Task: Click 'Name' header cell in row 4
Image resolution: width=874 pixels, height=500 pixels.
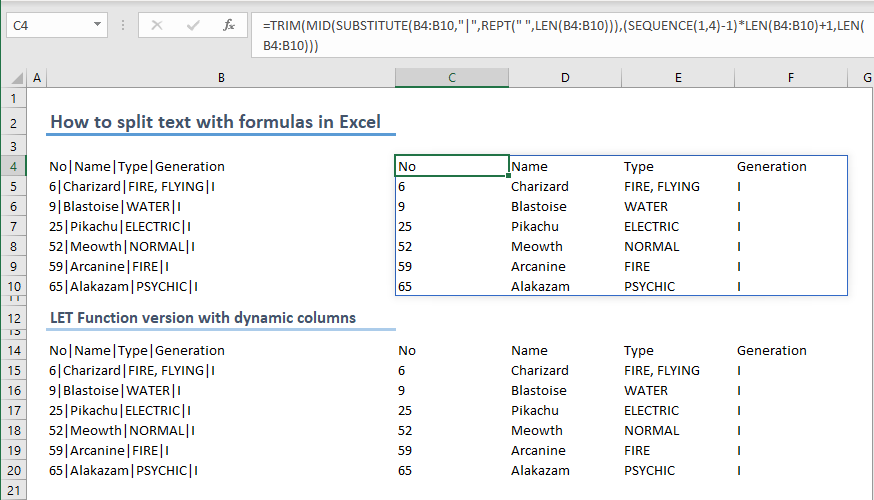Action: (529, 166)
